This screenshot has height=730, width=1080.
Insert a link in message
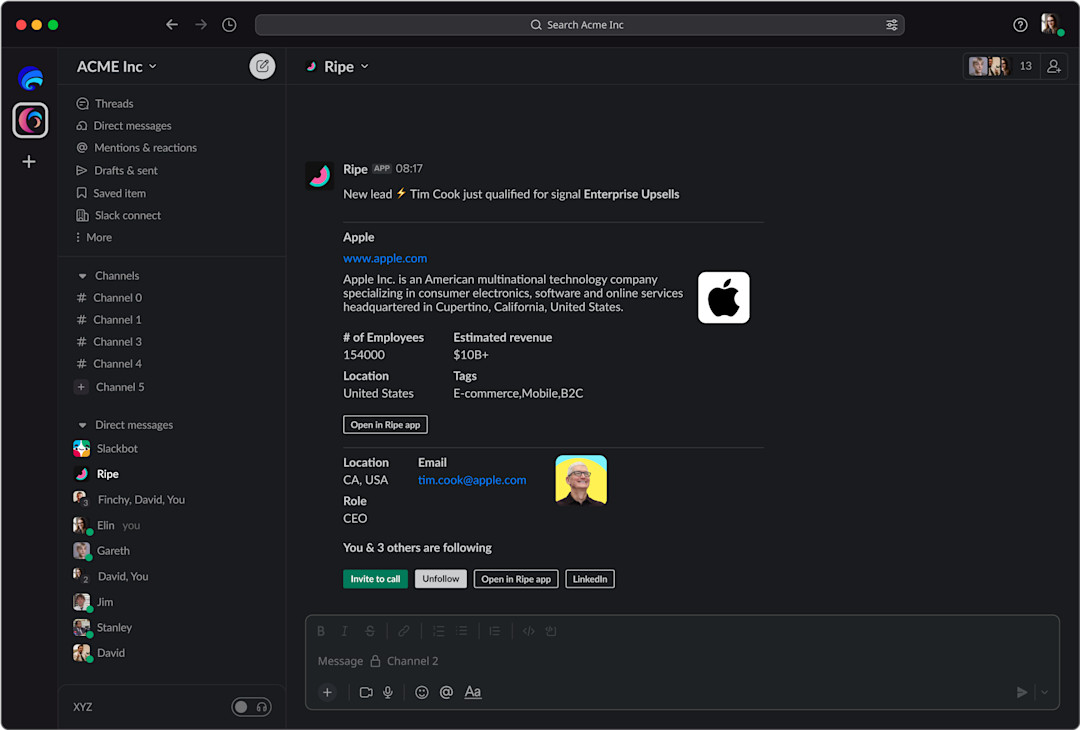[x=404, y=631]
